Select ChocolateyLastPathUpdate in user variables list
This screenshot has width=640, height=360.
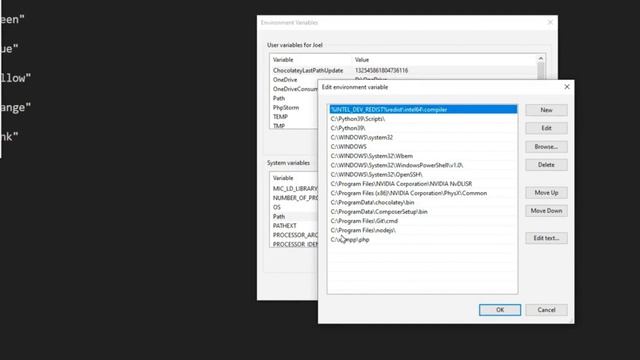pyautogui.click(x=403, y=71)
